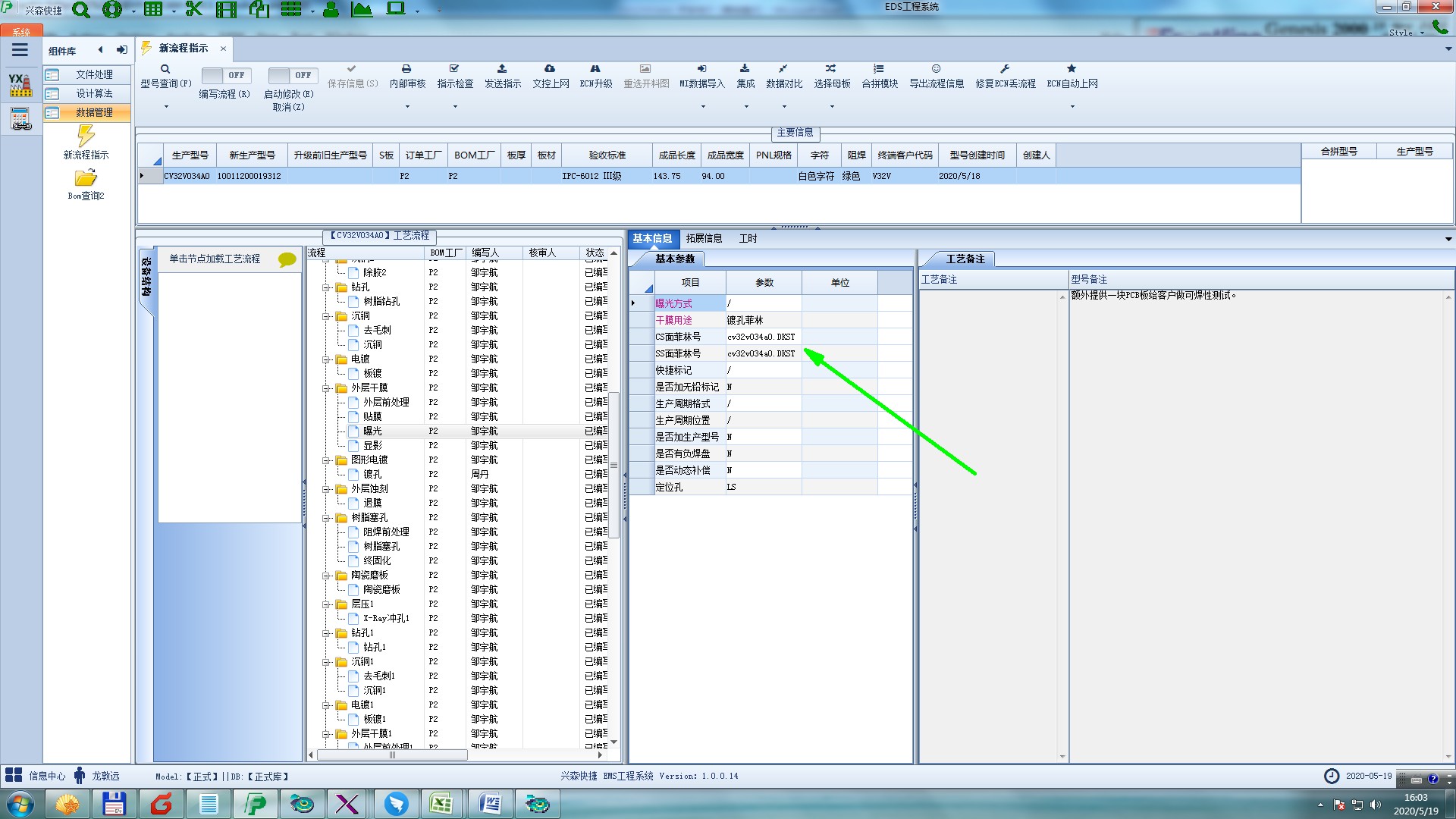The width and height of the screenshot is (1456, 819).
Task: Select 镀孔 step in process tree
Action: pos(372,474)
